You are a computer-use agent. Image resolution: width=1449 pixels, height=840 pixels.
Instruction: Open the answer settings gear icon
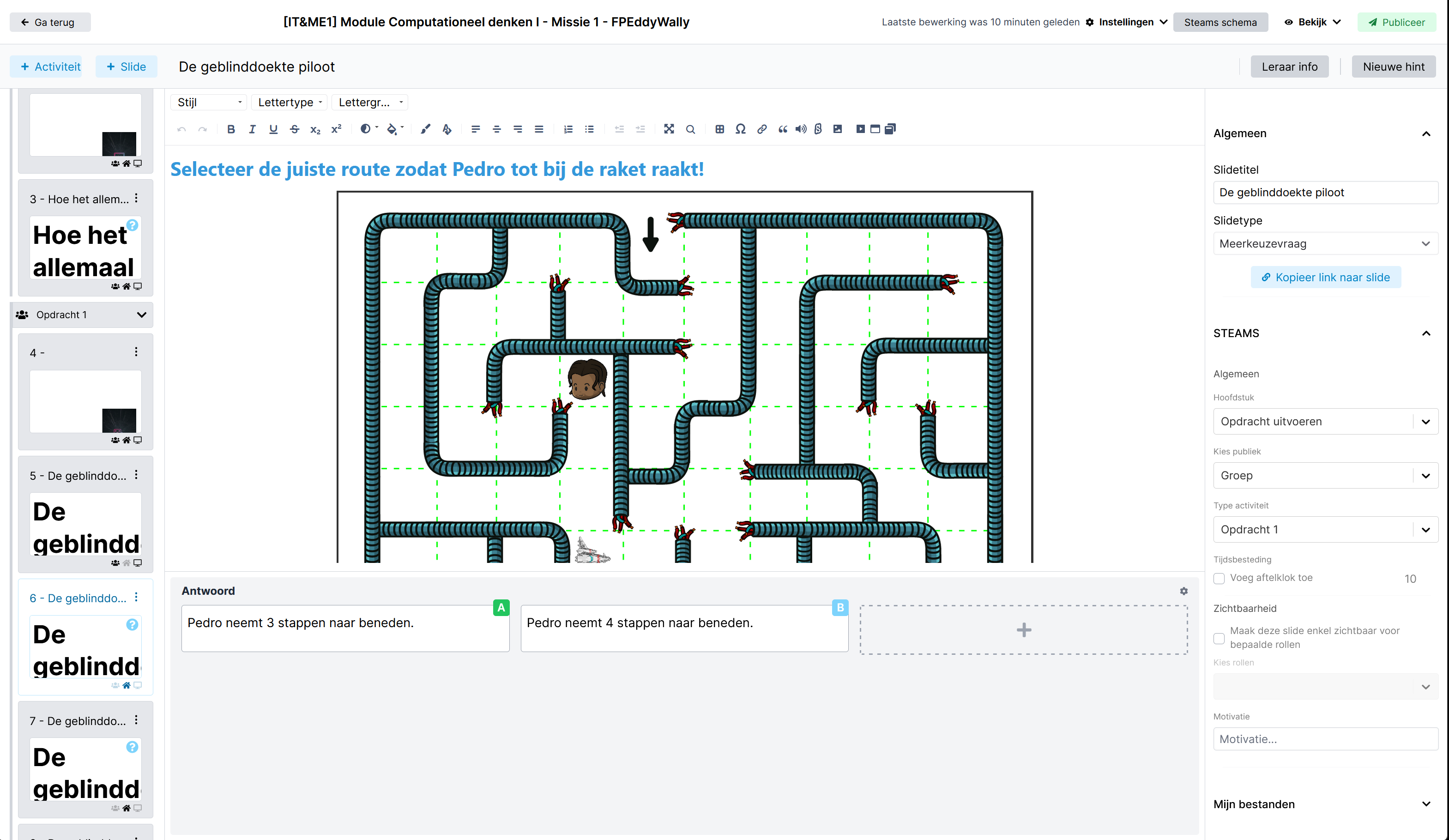pos(1184,591)
